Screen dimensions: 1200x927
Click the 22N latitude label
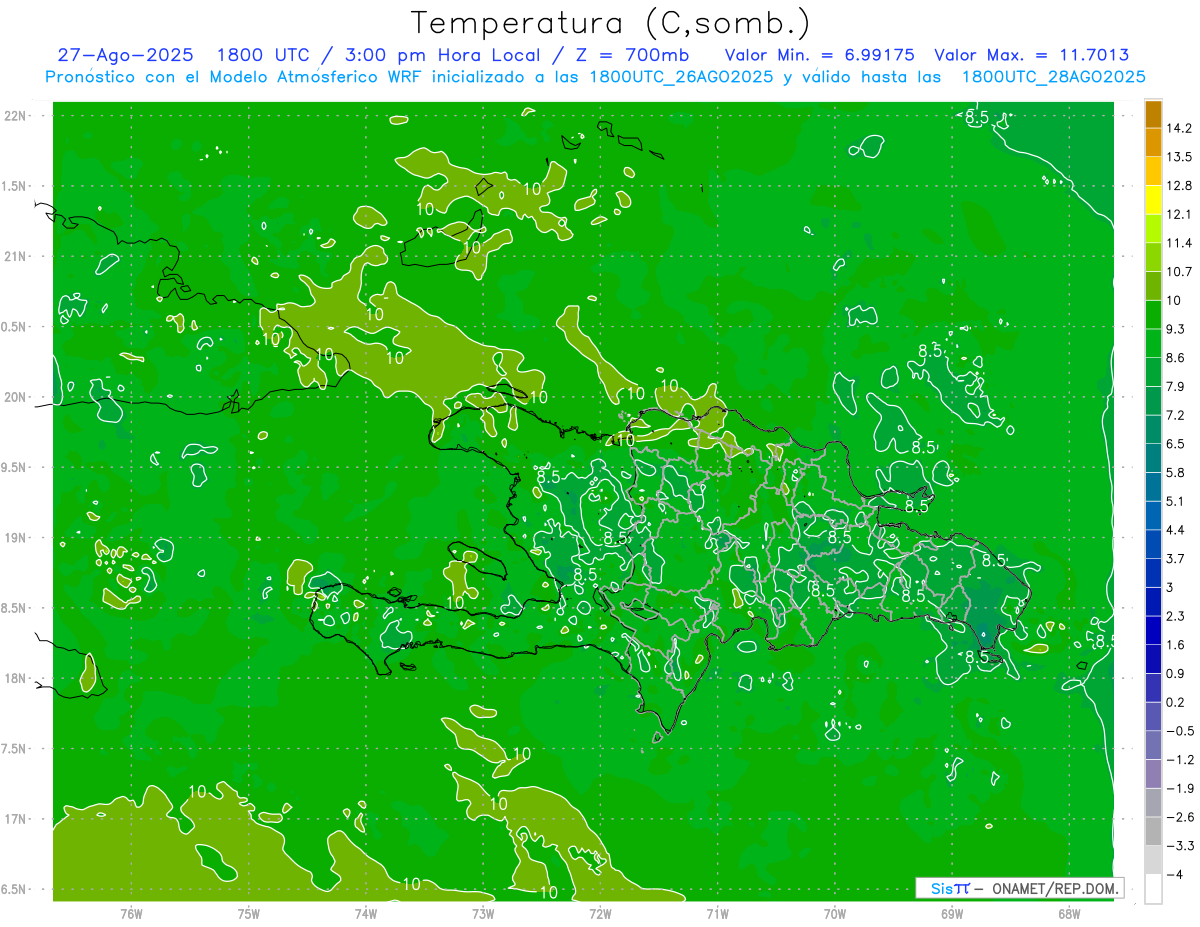tap(17, 116)
